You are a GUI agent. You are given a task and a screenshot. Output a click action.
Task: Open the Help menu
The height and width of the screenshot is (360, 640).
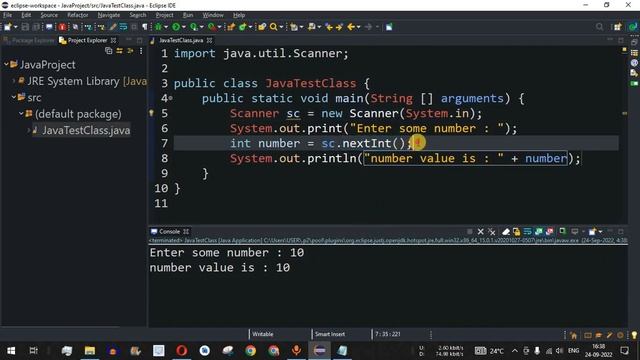[239, 15]
